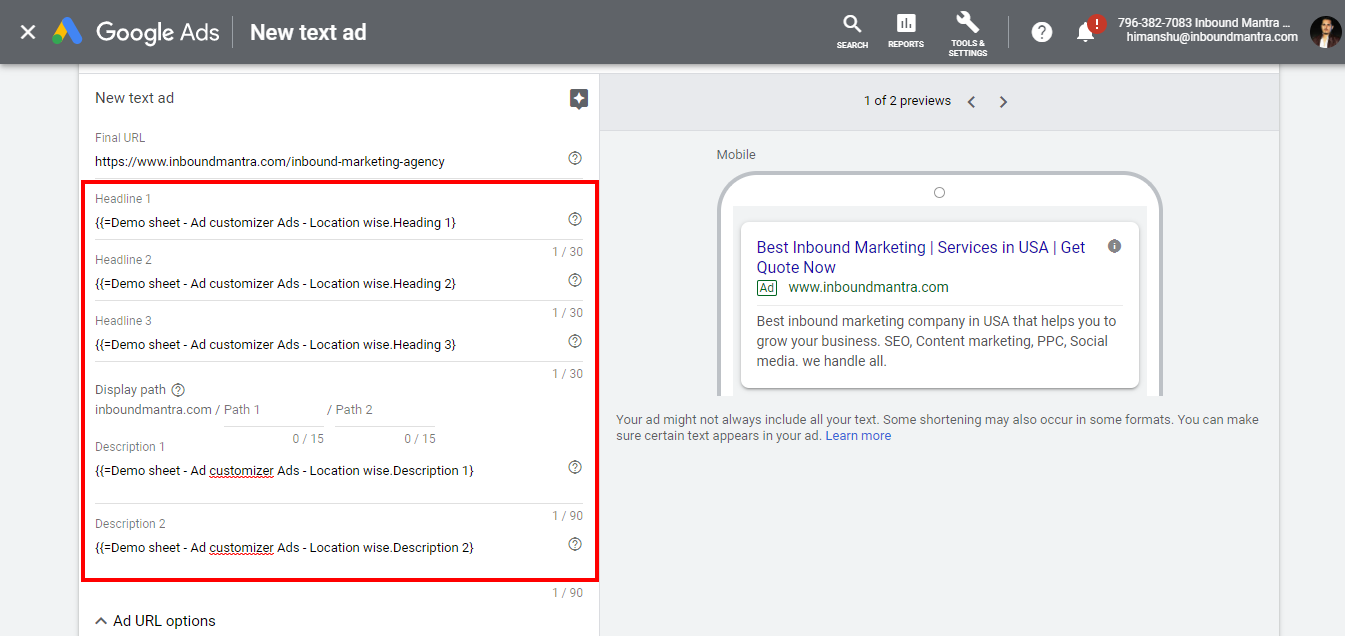Click the www.inboundmantra.com URL in preview
The height and width of the screenshot is (636, 1345).
[x=868, y=288]
